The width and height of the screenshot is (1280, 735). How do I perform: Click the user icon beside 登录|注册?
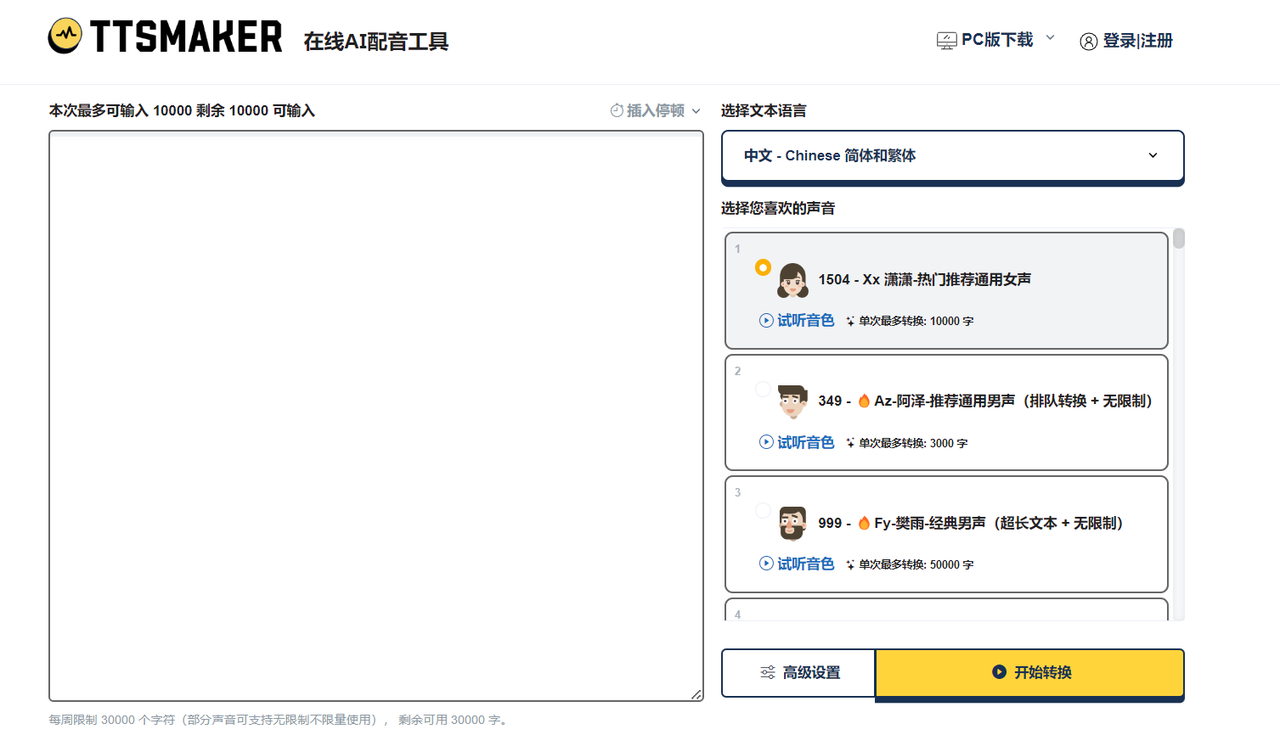click(x=1089, y=41)
